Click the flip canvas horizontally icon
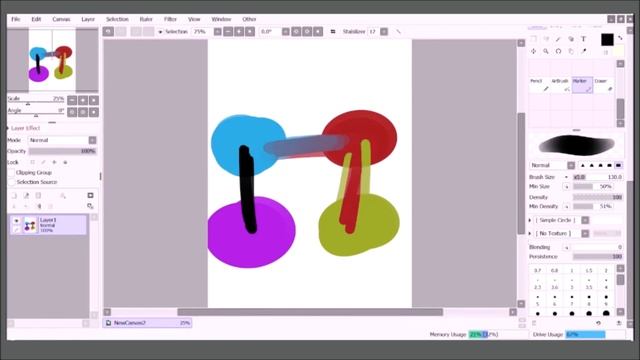This screenshot has height=360, width=640. 333,31
